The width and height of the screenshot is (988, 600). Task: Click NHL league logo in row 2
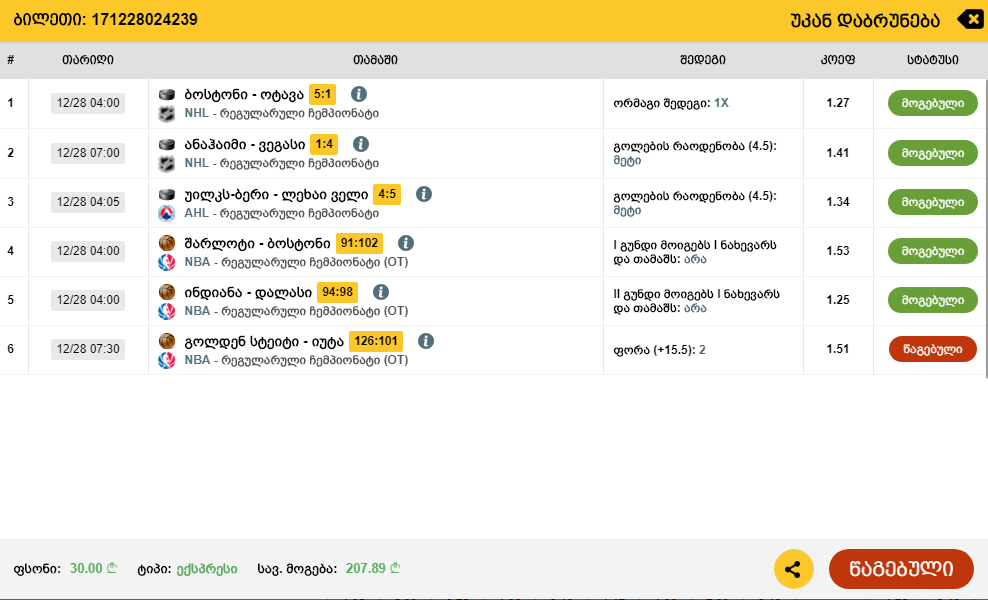tap(166, 164)
